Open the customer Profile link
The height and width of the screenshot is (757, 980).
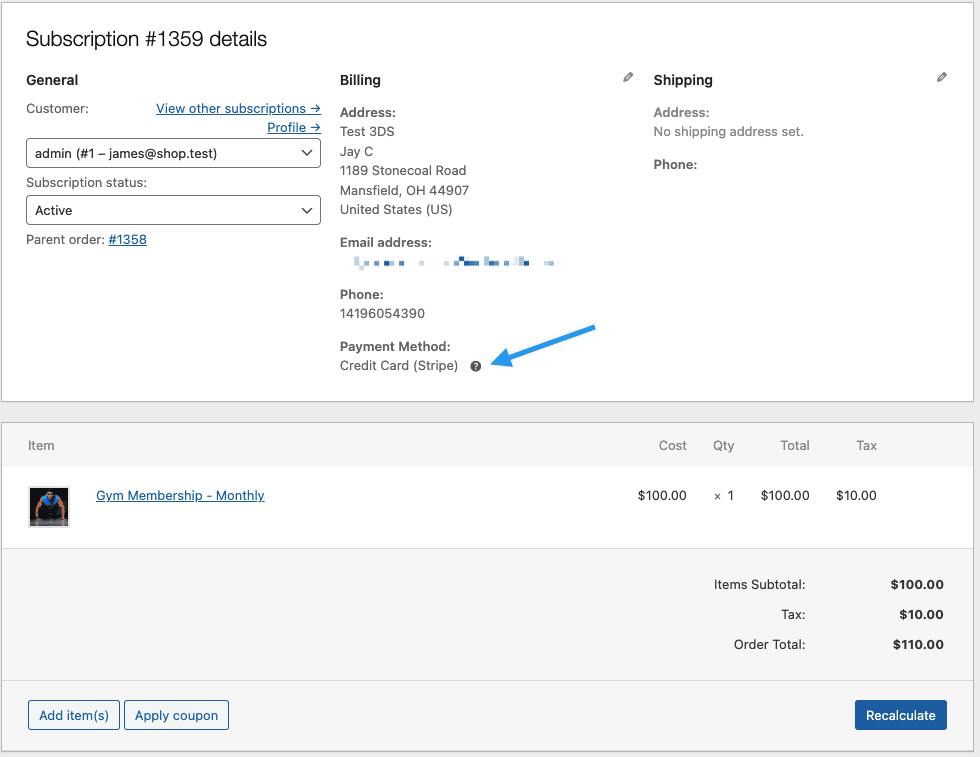pyautogui.click(x=293, y=127)
